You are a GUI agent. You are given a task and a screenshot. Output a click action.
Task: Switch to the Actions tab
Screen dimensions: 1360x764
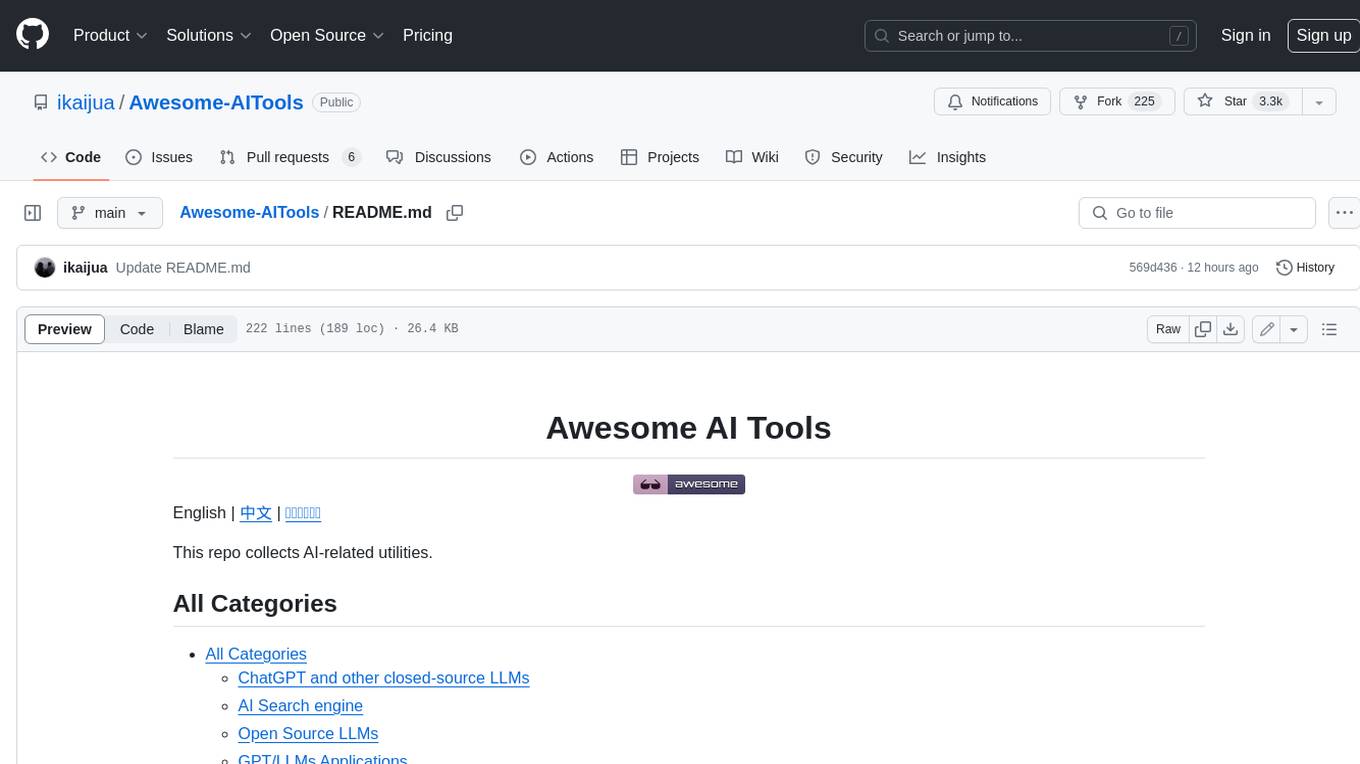coord(557,157)
